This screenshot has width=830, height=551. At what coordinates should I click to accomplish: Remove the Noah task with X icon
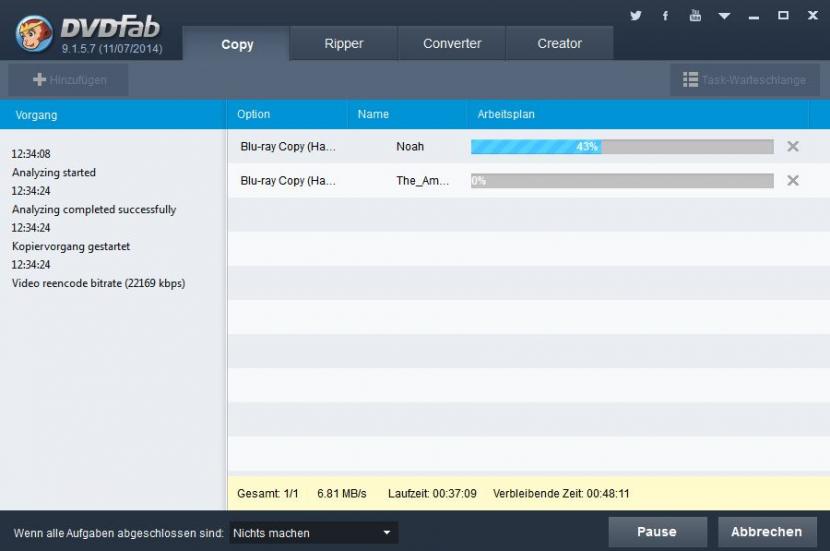coord(792,146)
